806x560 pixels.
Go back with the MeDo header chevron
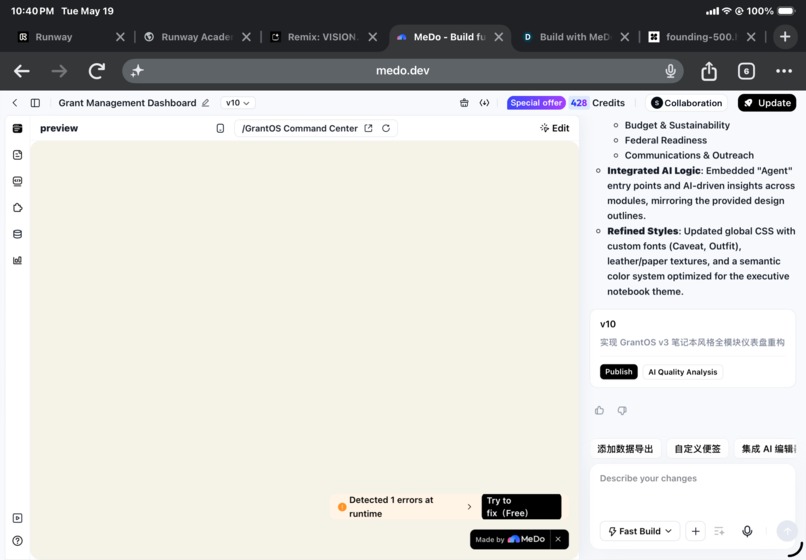click(x=15, y=103)
